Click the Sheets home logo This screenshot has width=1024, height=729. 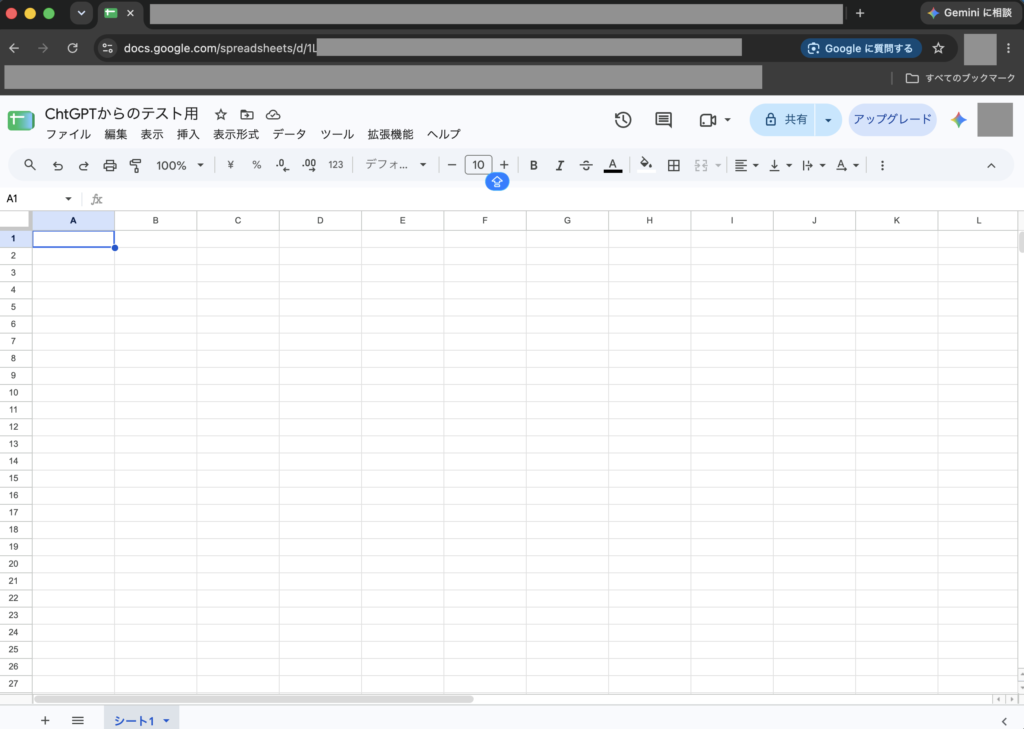21,121
